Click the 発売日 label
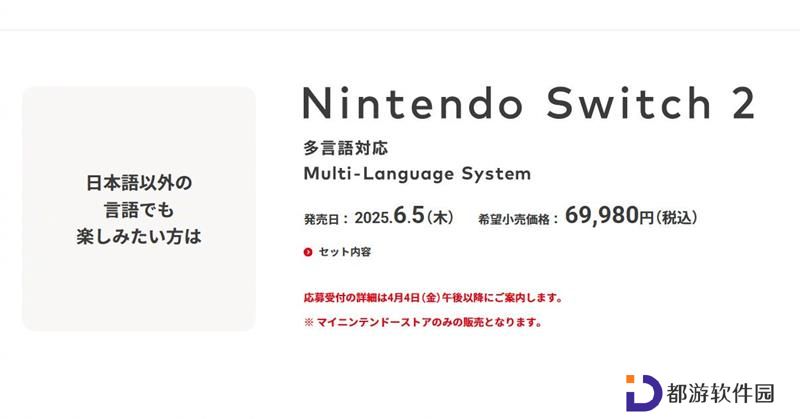800x419 pixels. (321, 219)
